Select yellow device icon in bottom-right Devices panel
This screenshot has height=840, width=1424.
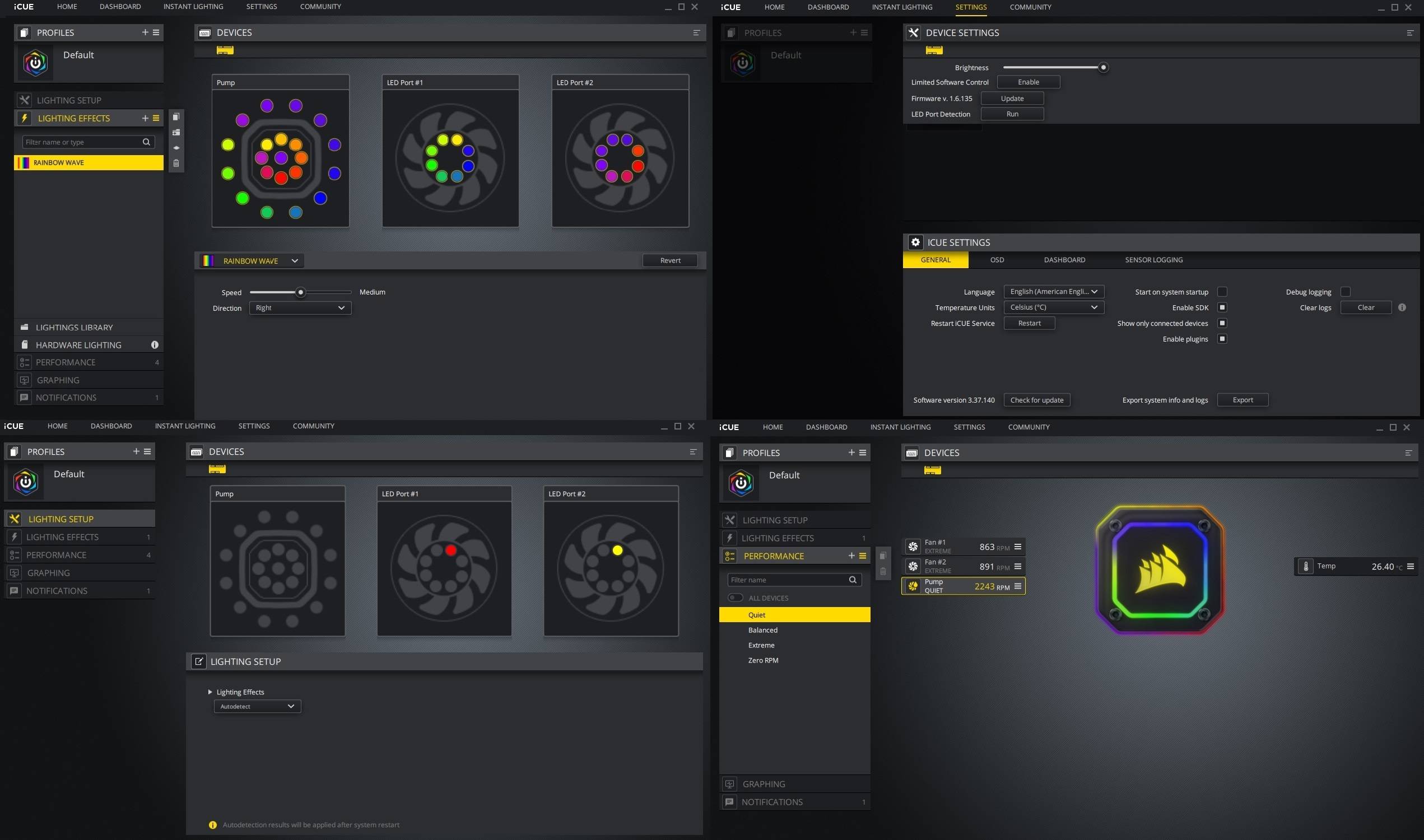point(933,470)
